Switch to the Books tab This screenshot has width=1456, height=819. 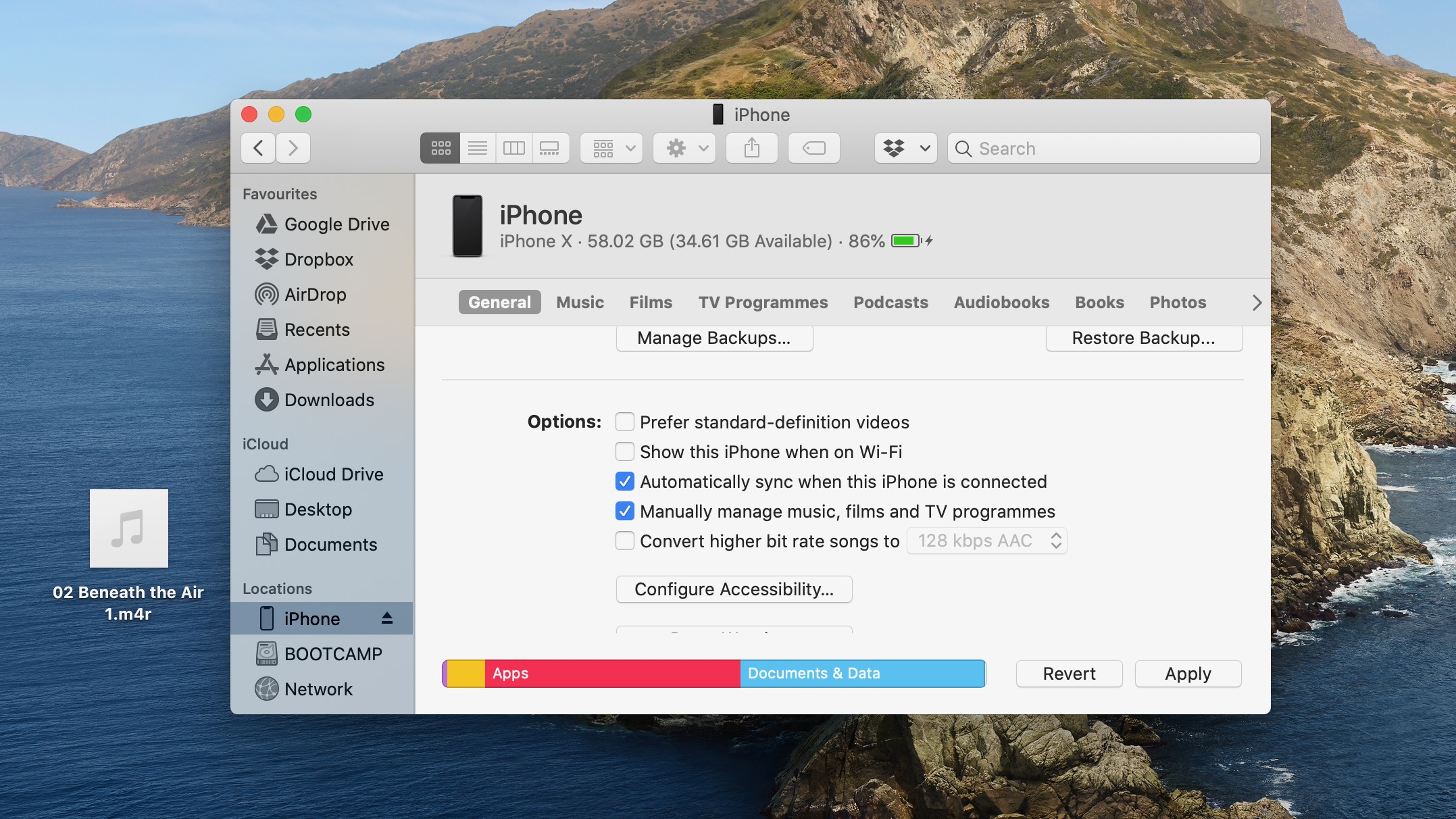coord(1099,302)
